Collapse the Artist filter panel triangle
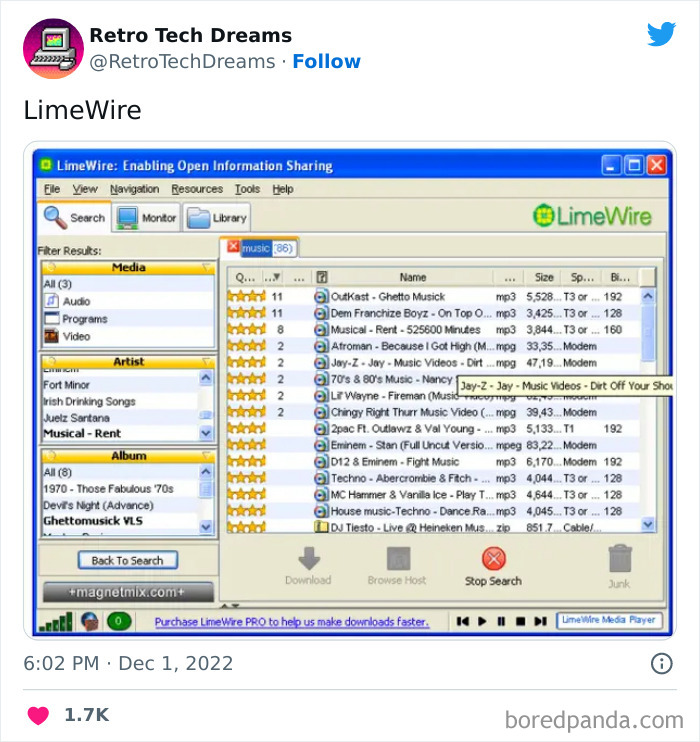 207,362
